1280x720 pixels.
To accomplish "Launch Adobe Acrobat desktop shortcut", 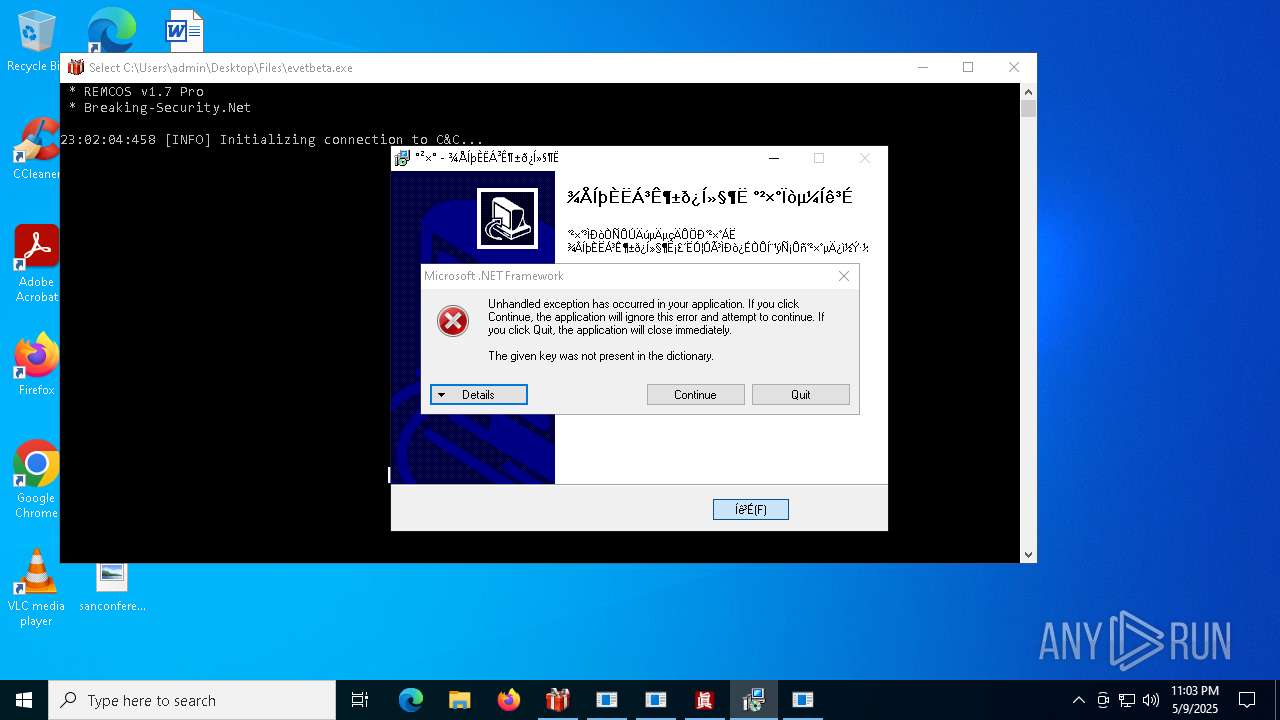I will pyautogui.click(x=36, y=263).
